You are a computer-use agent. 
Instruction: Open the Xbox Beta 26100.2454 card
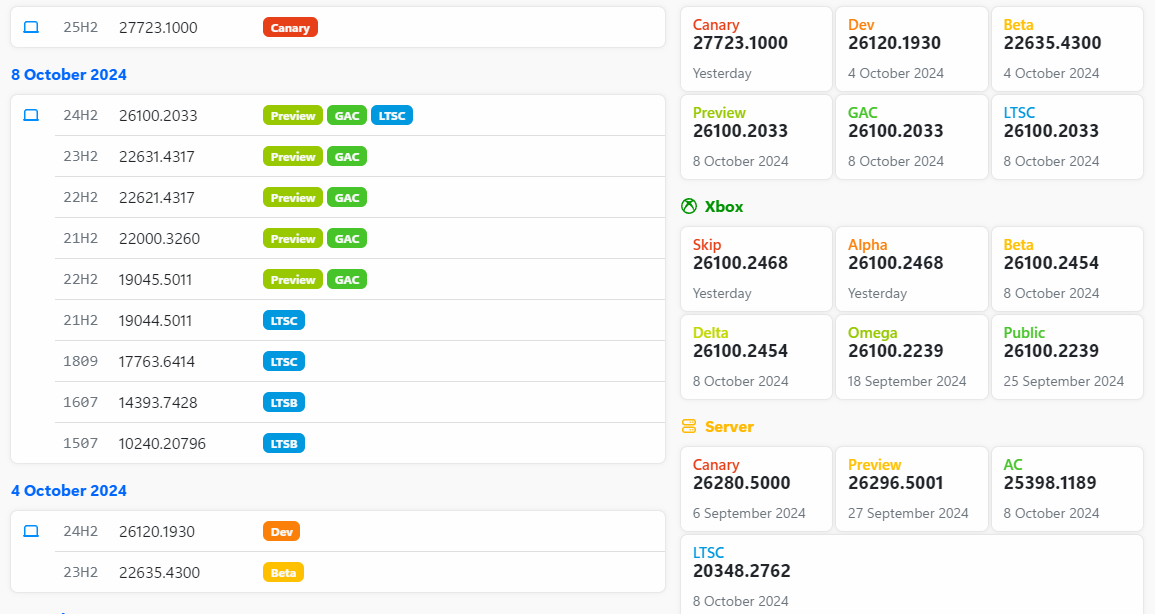tap(1067, 269)
